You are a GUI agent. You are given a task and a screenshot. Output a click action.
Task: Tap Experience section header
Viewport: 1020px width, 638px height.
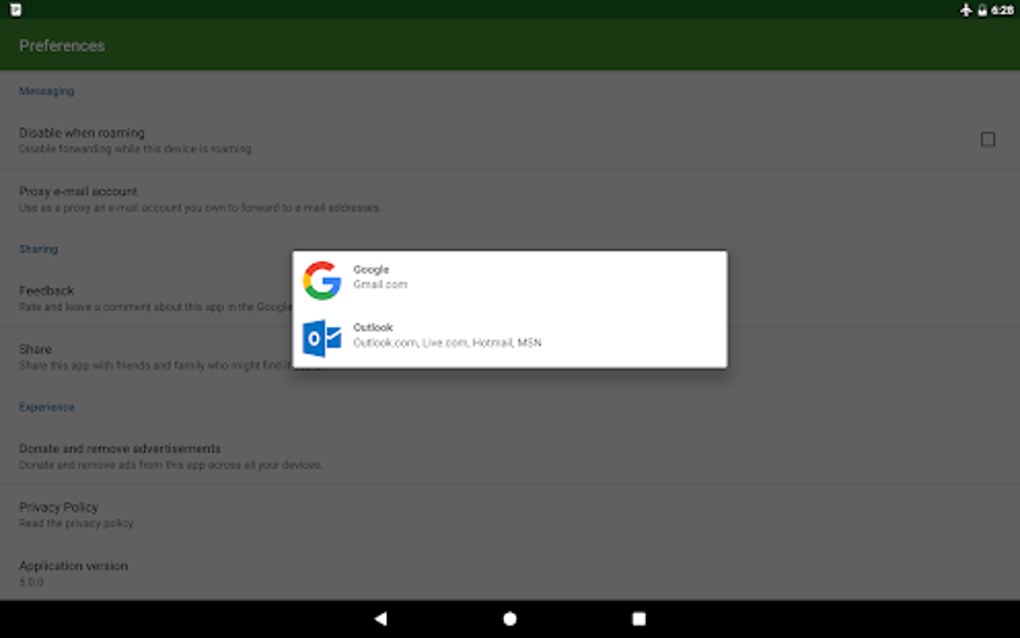[47, 407]
